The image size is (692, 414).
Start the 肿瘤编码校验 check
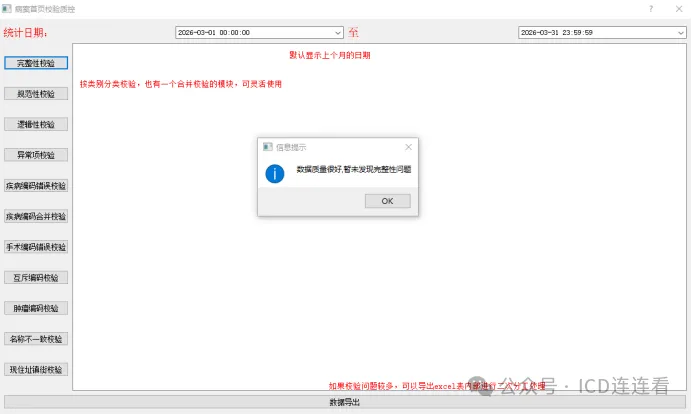[x=36, y=308]
